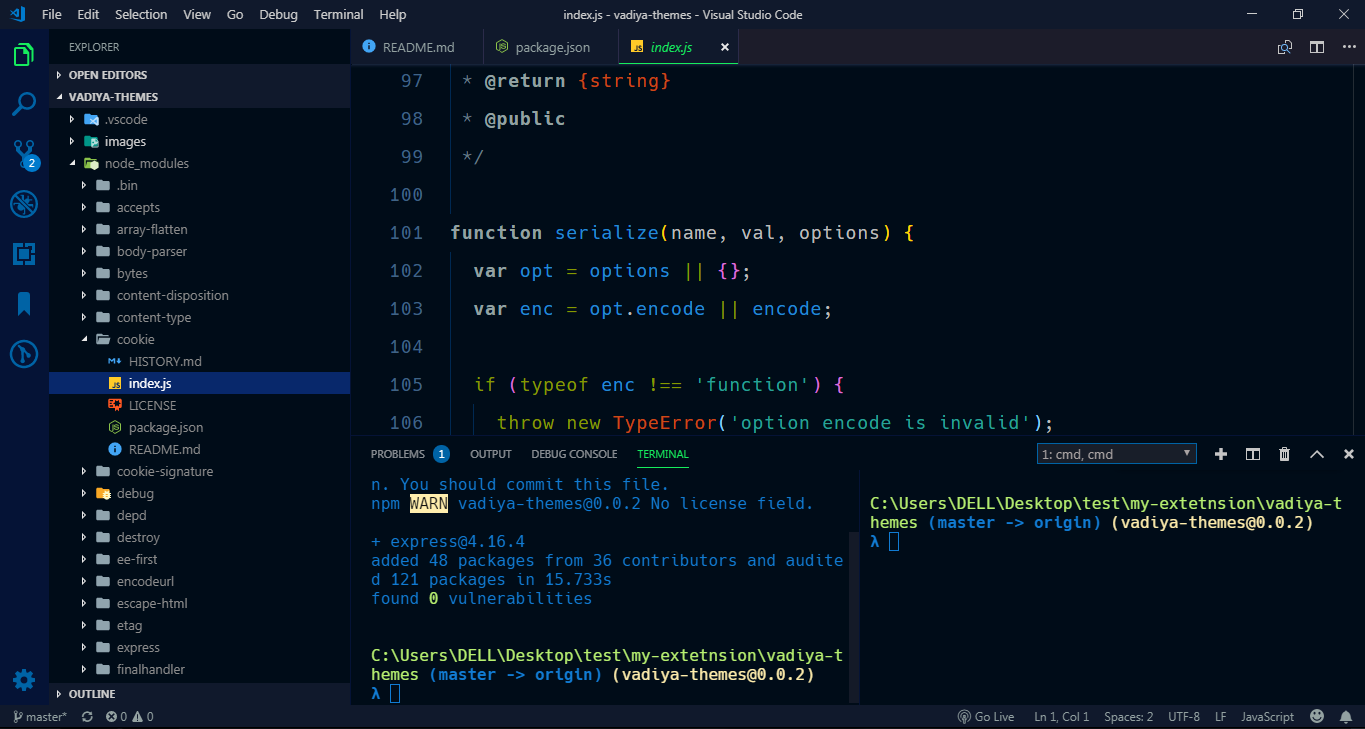1365x729 pixels.
Task: Open the Debug menu
Action: tap(278, 15)
